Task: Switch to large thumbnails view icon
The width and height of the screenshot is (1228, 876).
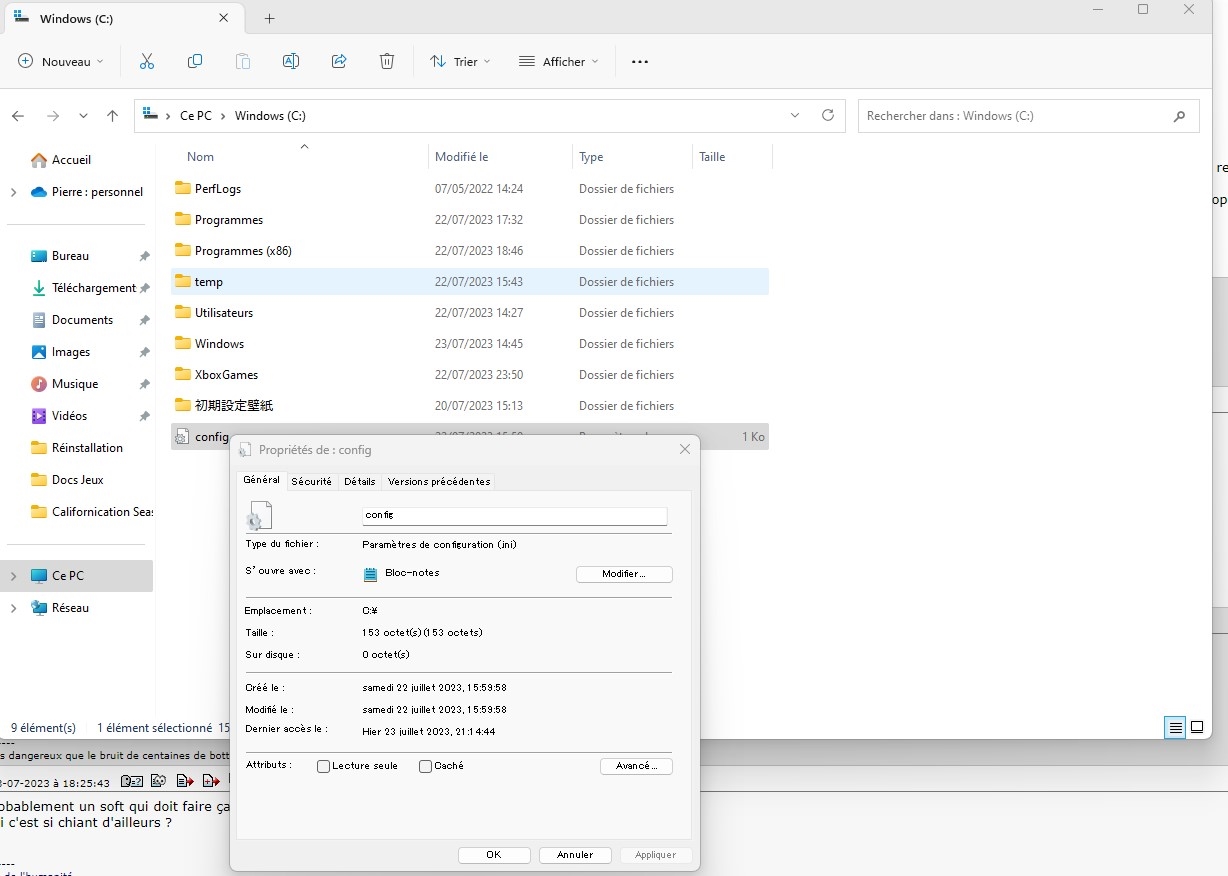Action: click(1196, 727)
